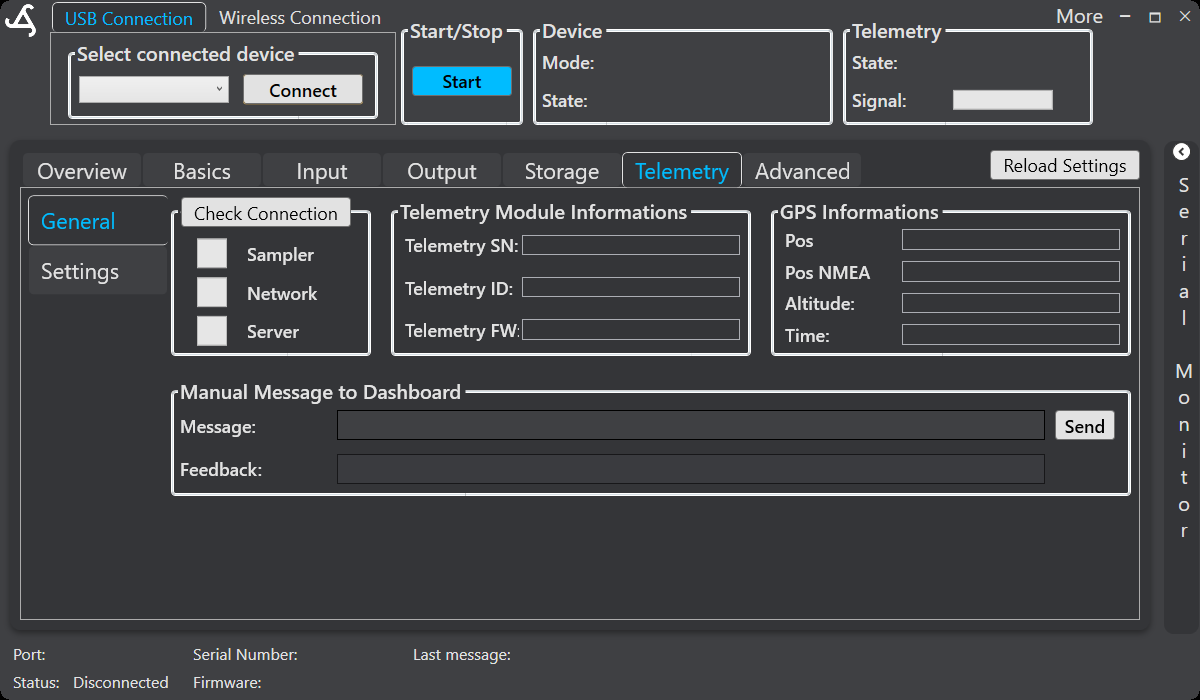This screenshot has width=1200, height=700.
Task: Click the Last message label
Action: (x=462, y=655)
